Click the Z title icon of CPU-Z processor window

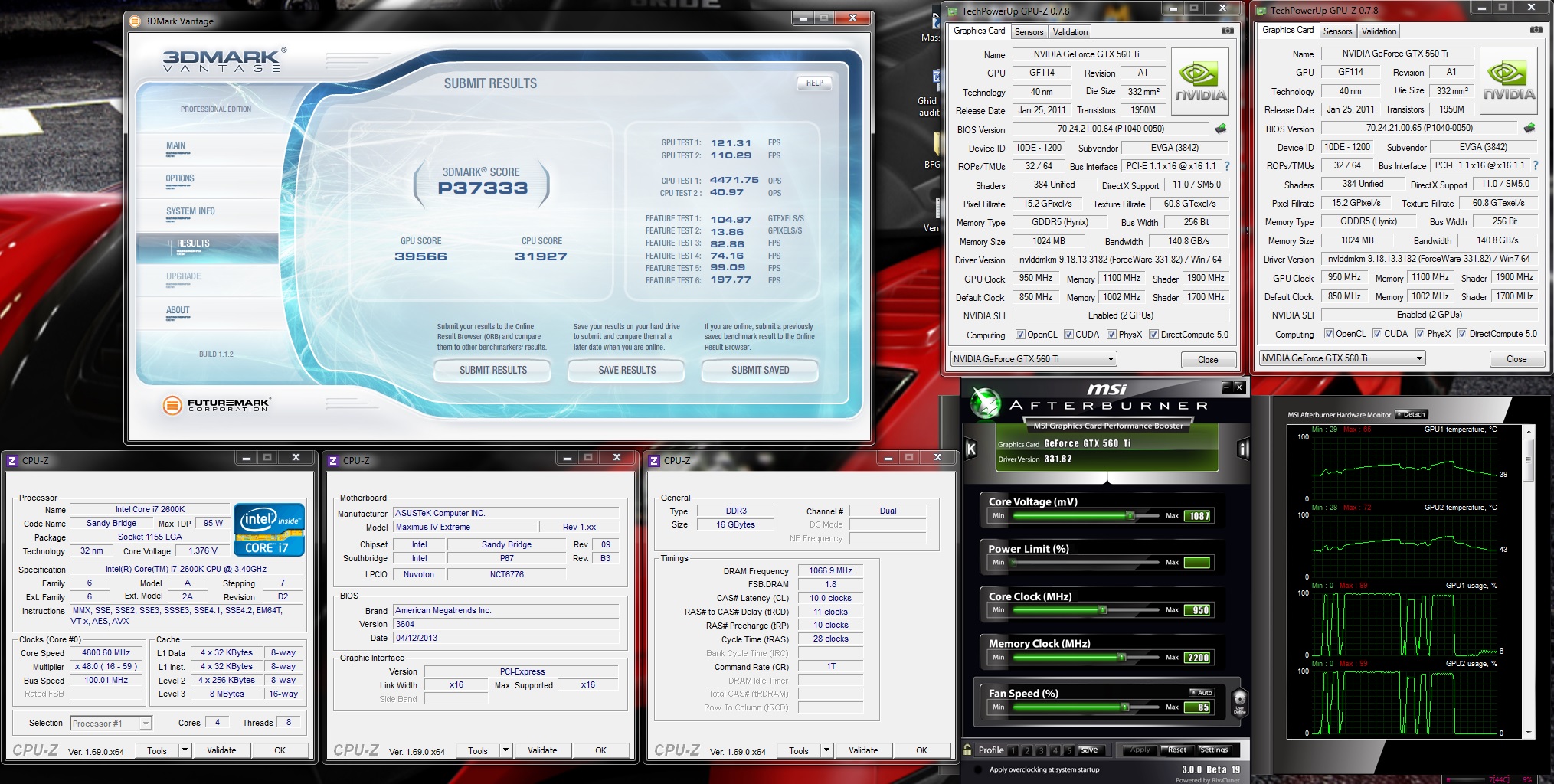pyautogui.click(x=12, y=460)
